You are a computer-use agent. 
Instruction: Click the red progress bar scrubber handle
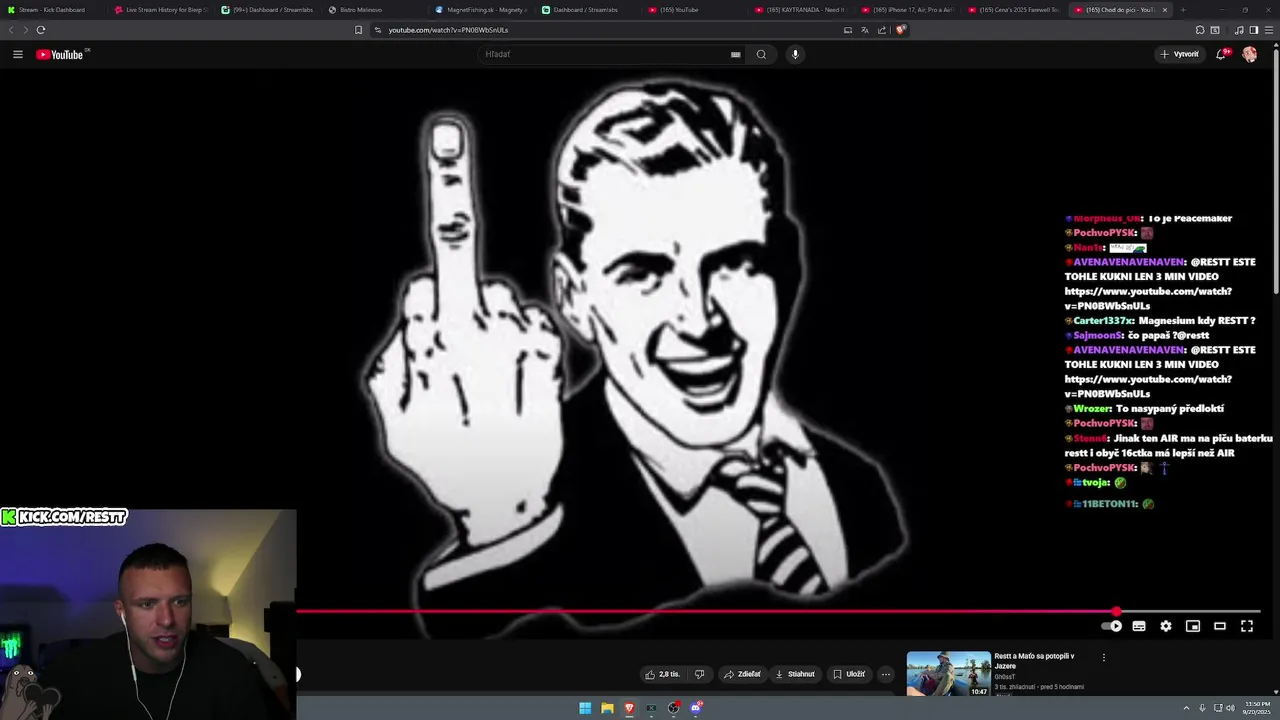pyautogui.click(x=1116, y=611)
